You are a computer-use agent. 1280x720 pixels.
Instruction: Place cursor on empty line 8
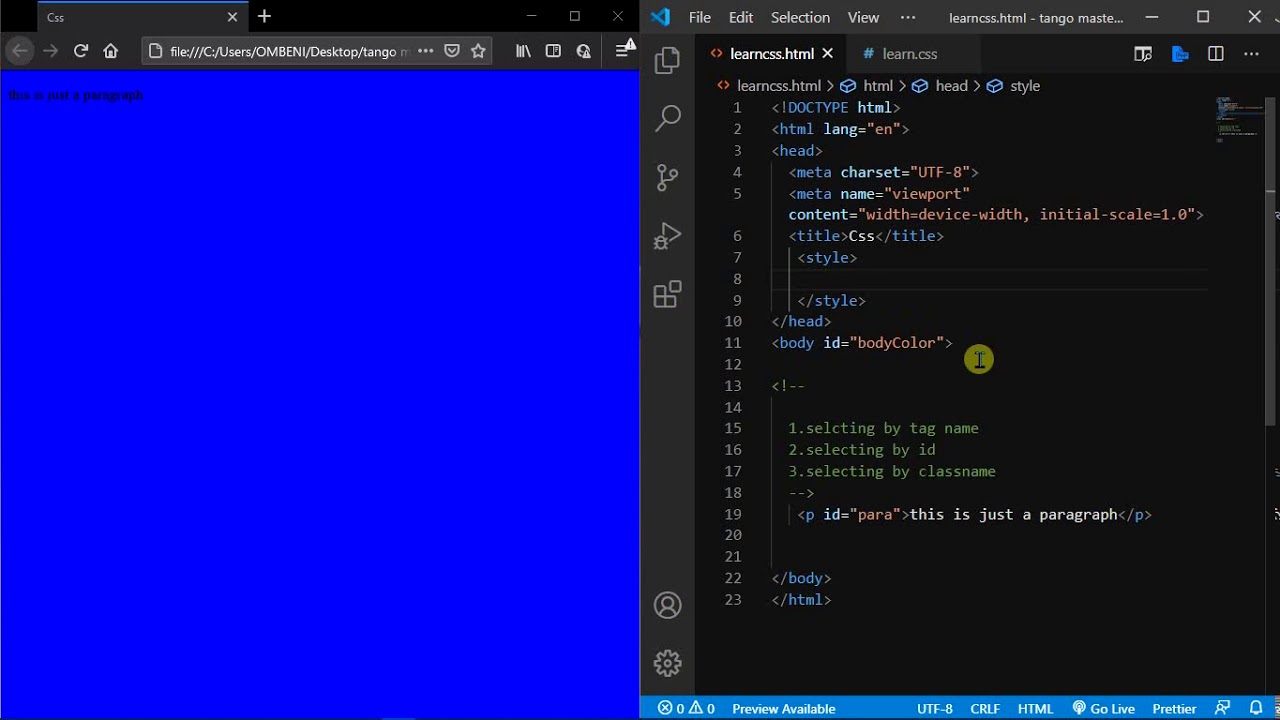pyautogui.click(x=990, y=279)
